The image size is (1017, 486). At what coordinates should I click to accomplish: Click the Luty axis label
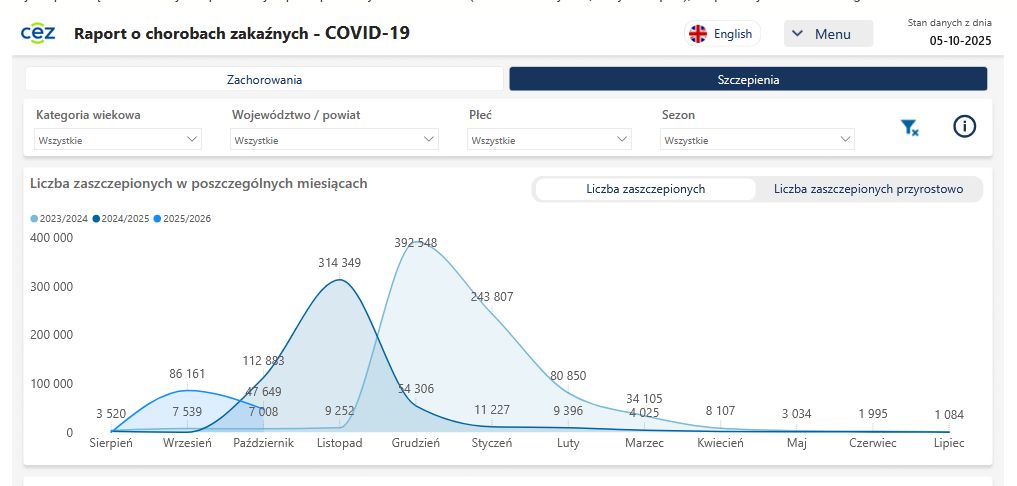pyautogui.click(x=568, y=443)
